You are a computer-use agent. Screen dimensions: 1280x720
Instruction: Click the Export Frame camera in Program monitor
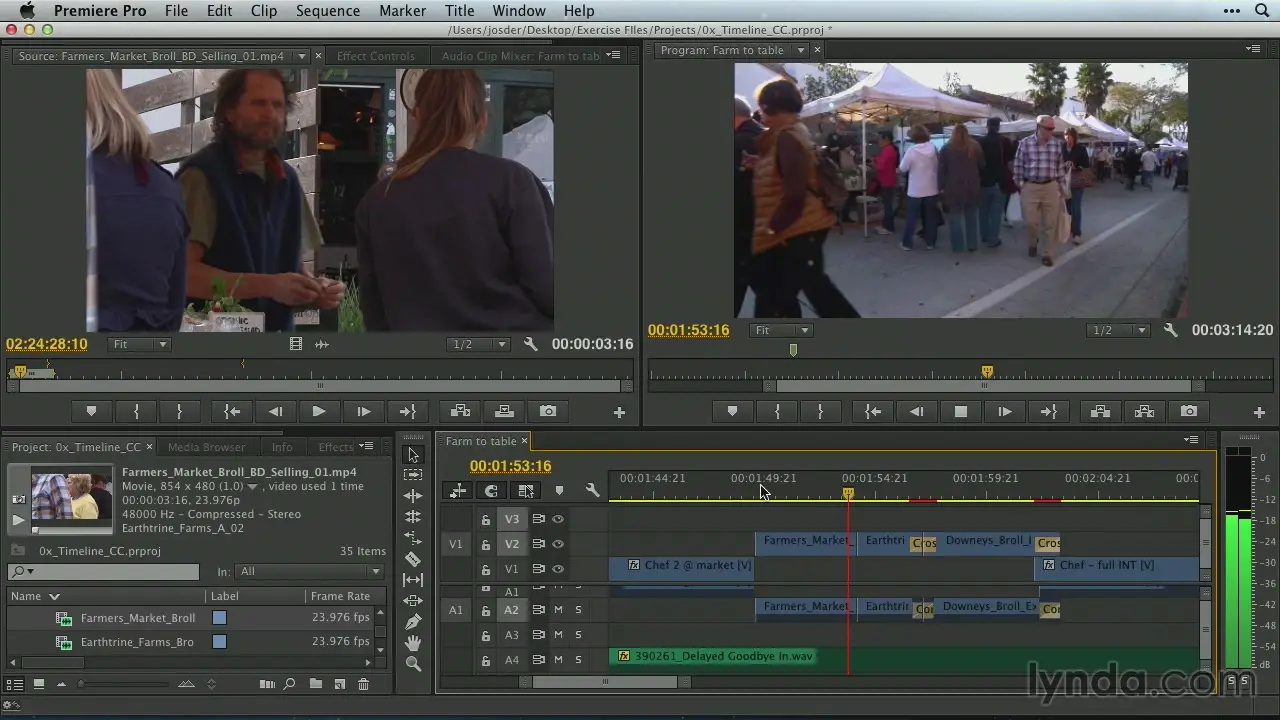(x=1188, y=411)
